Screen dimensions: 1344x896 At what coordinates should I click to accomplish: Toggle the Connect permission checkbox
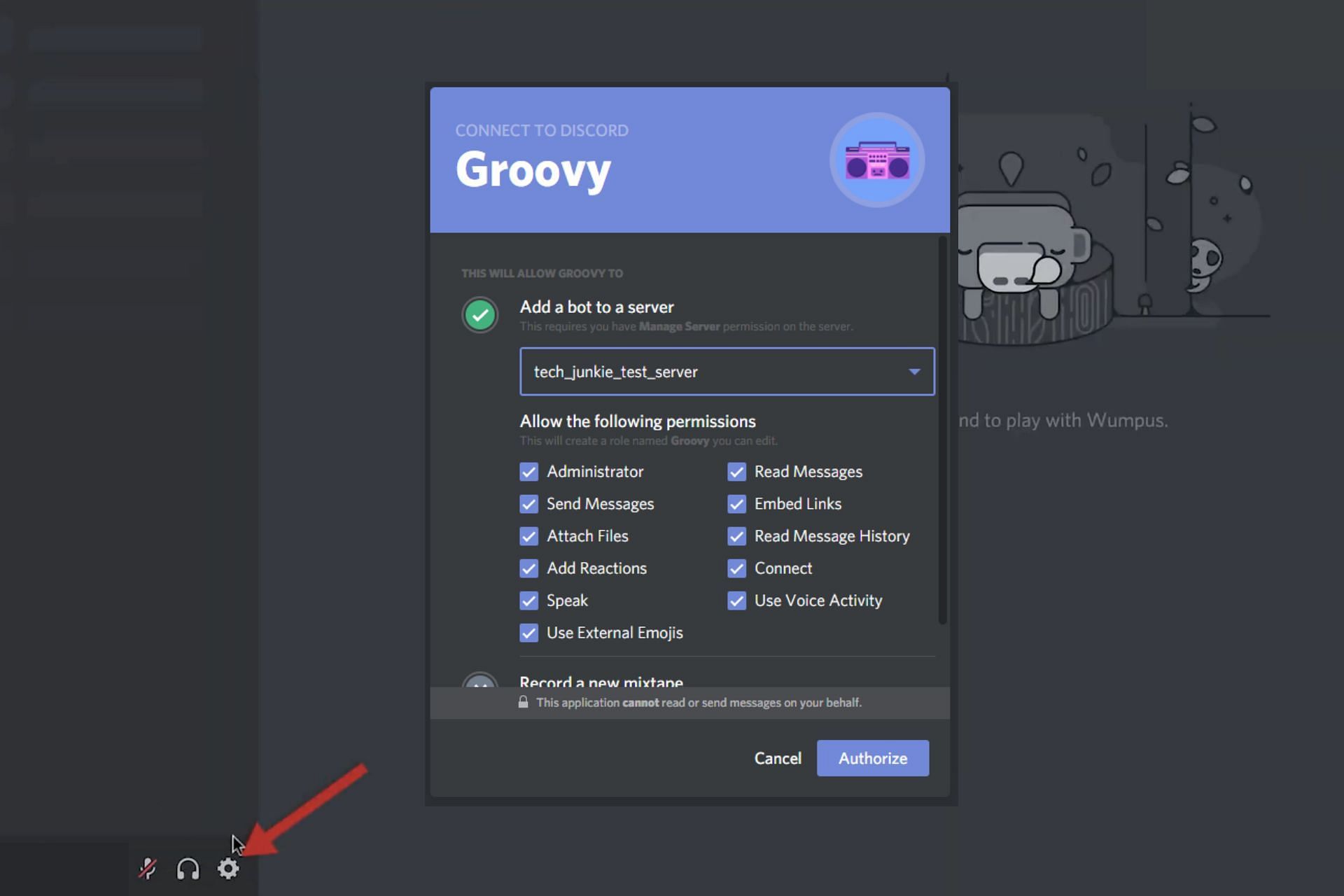point(737,567)
